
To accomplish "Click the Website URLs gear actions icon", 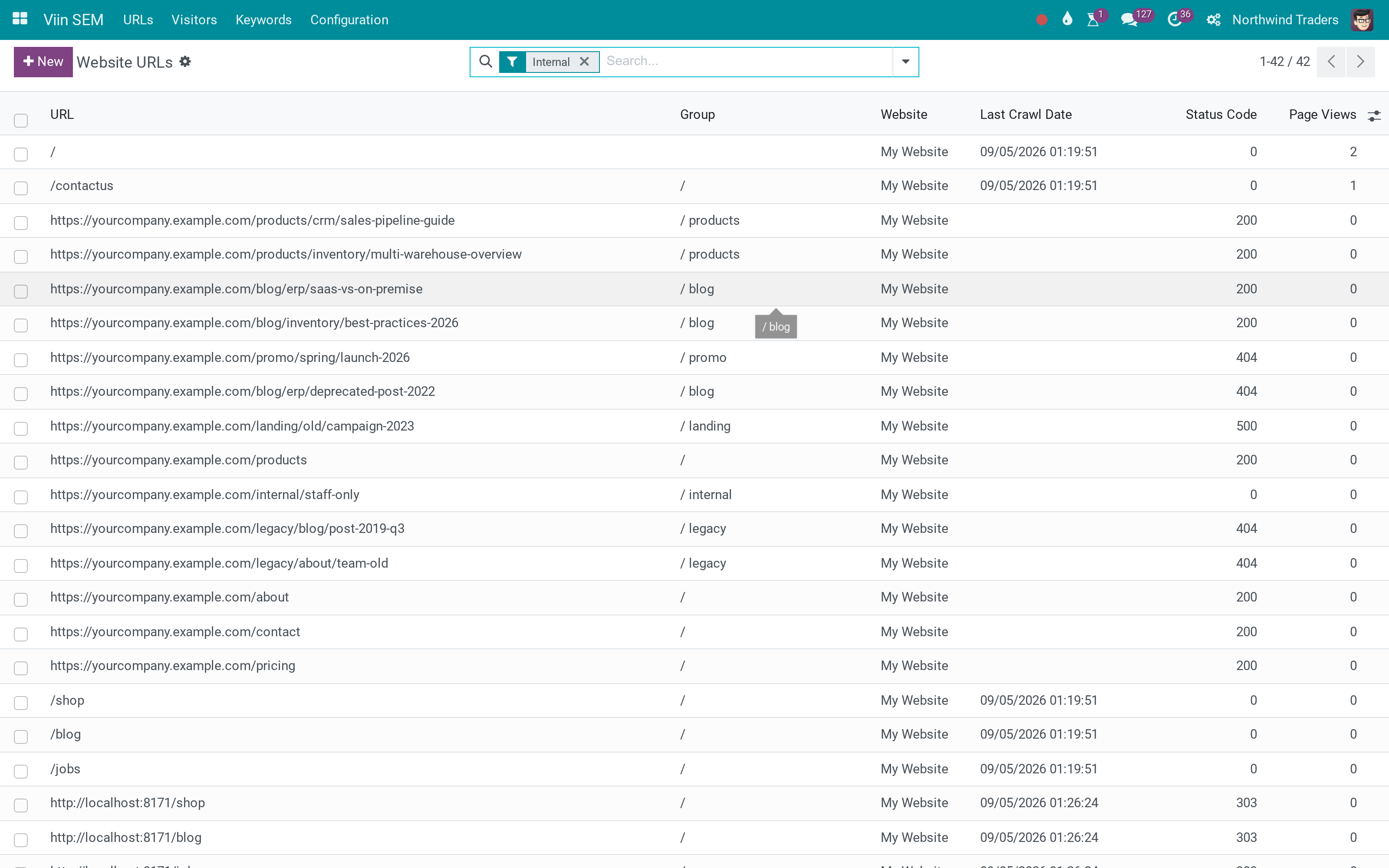I will point(185,62).
